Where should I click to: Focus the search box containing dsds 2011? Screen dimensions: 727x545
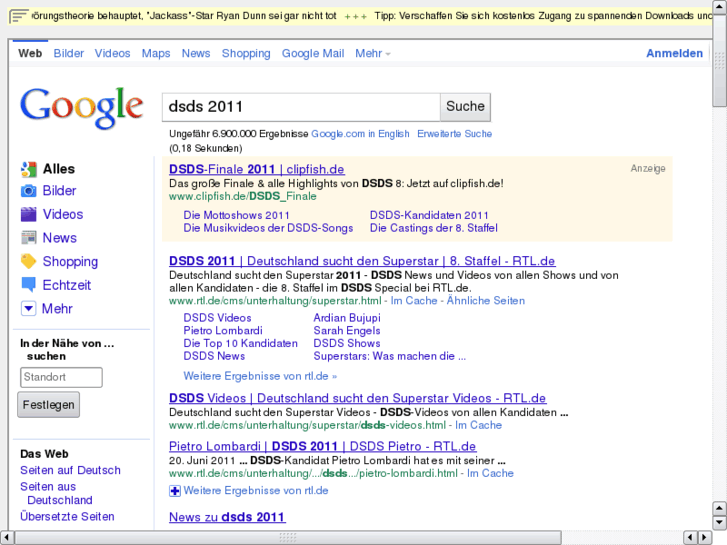301,107
